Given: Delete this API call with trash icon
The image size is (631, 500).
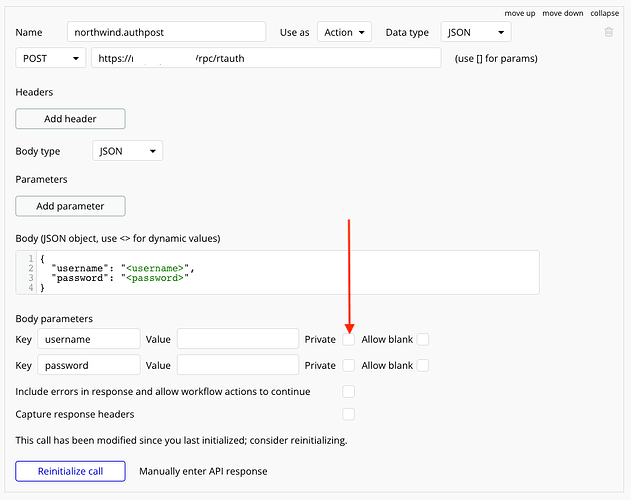Looking at the screenshot, I should 608,32.
